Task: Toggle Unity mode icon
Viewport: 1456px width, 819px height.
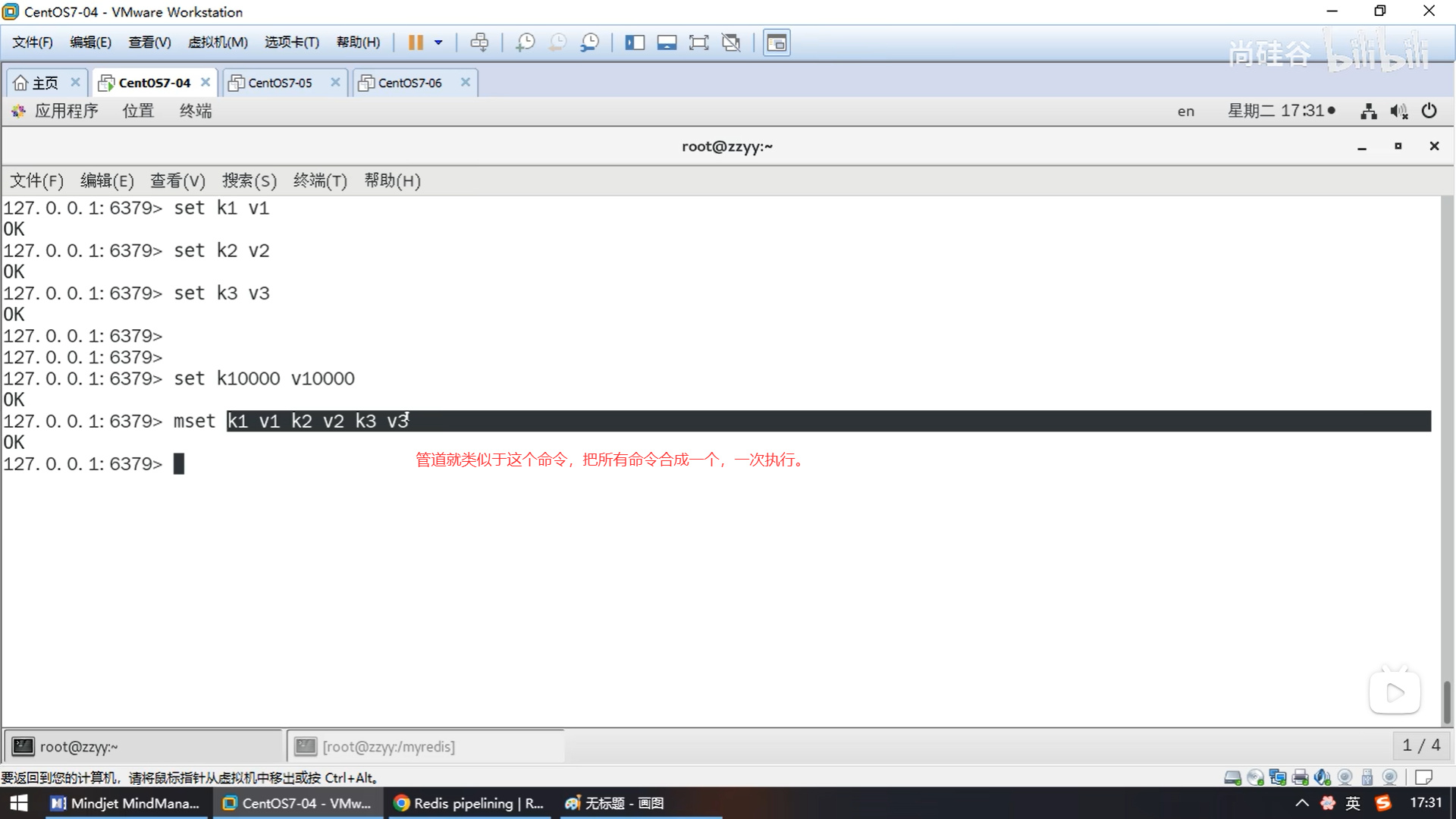Action: 731,42
